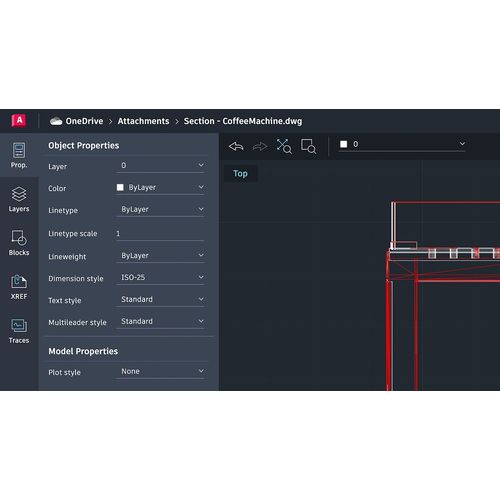
Task: Select the Zoom window icon
Action: pos(308,146)
